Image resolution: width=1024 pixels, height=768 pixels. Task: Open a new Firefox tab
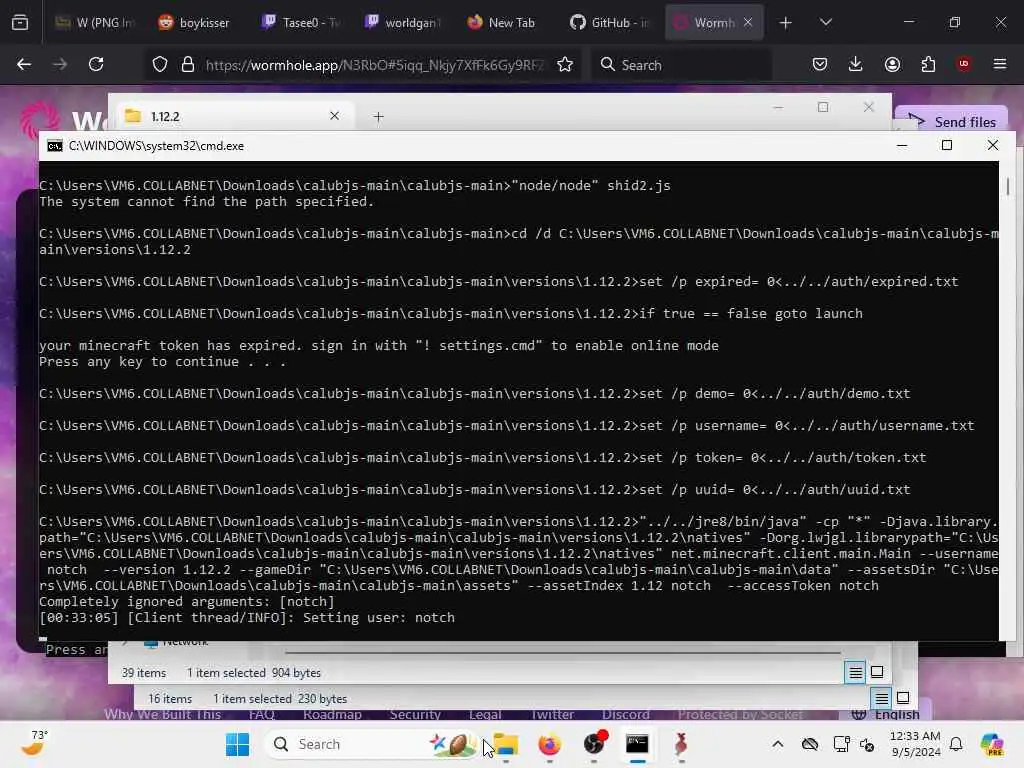coord(786,23)
